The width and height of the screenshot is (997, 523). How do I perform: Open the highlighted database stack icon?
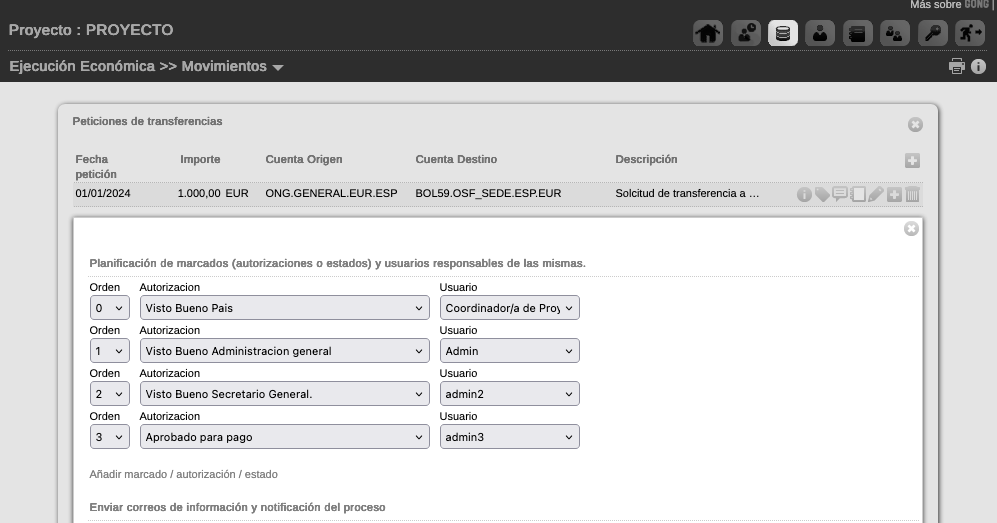(783, 33)
